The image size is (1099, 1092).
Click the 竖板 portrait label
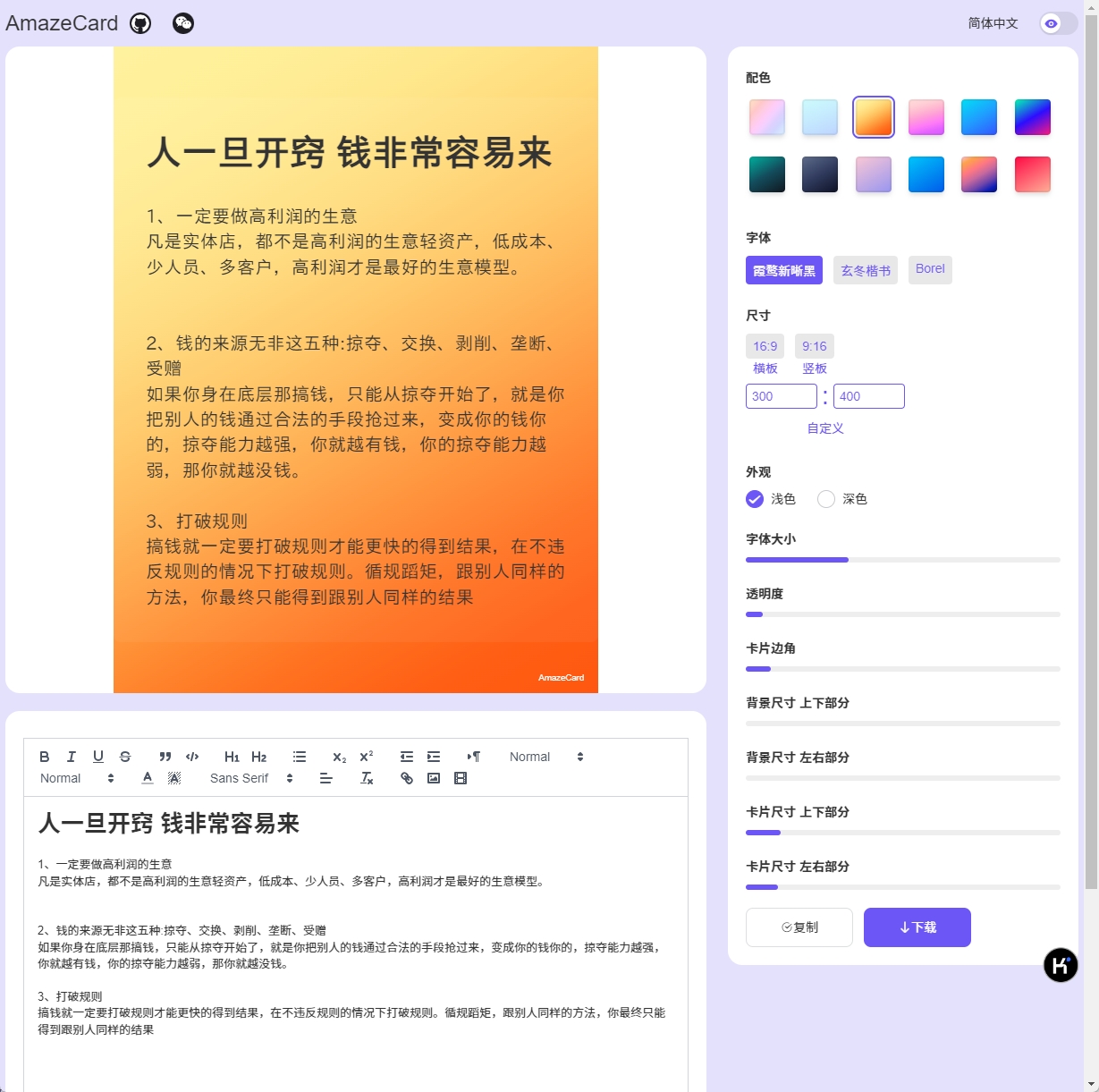click(815, 368)
